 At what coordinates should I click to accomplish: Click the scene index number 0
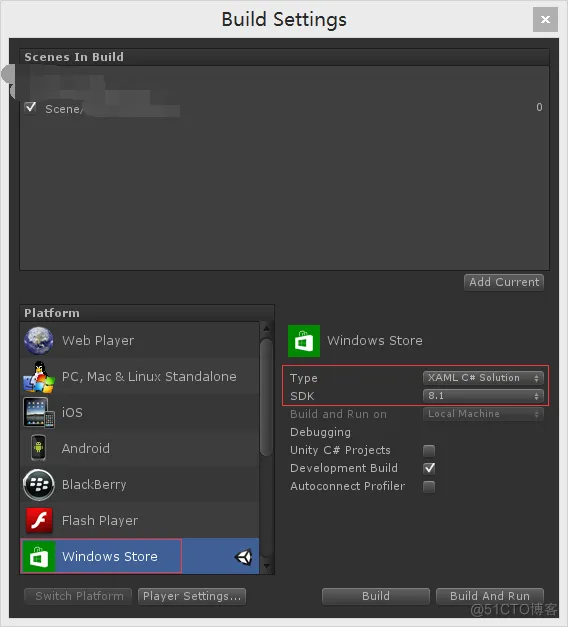click(539, 107)
